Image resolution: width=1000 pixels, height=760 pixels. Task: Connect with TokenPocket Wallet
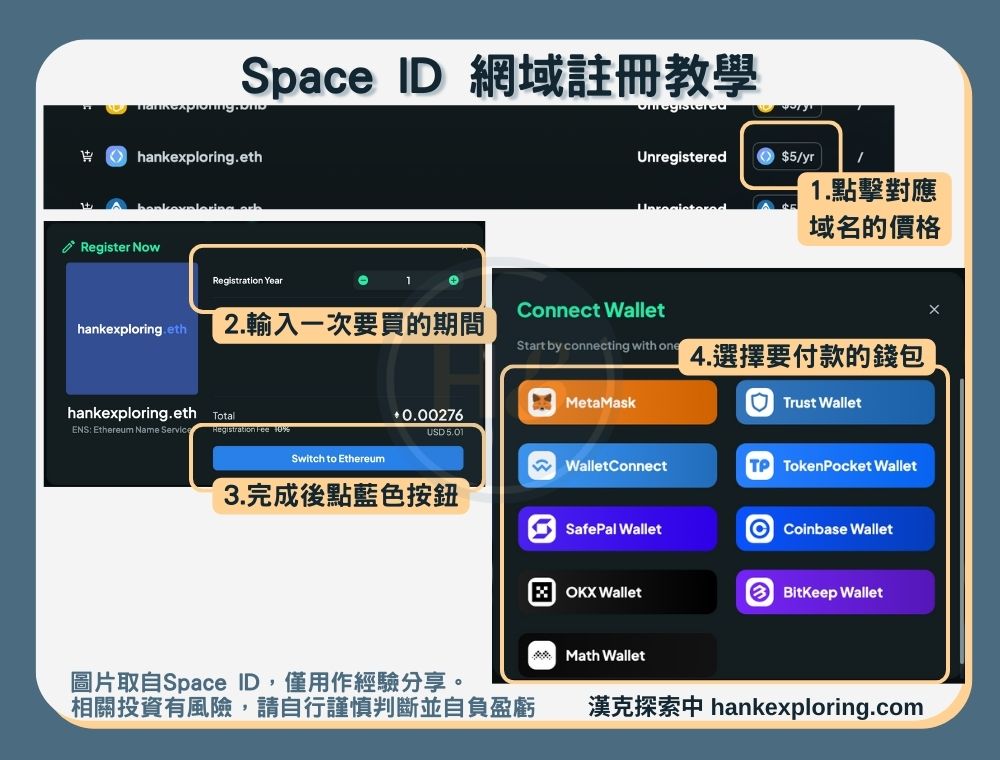click(835, 465)
